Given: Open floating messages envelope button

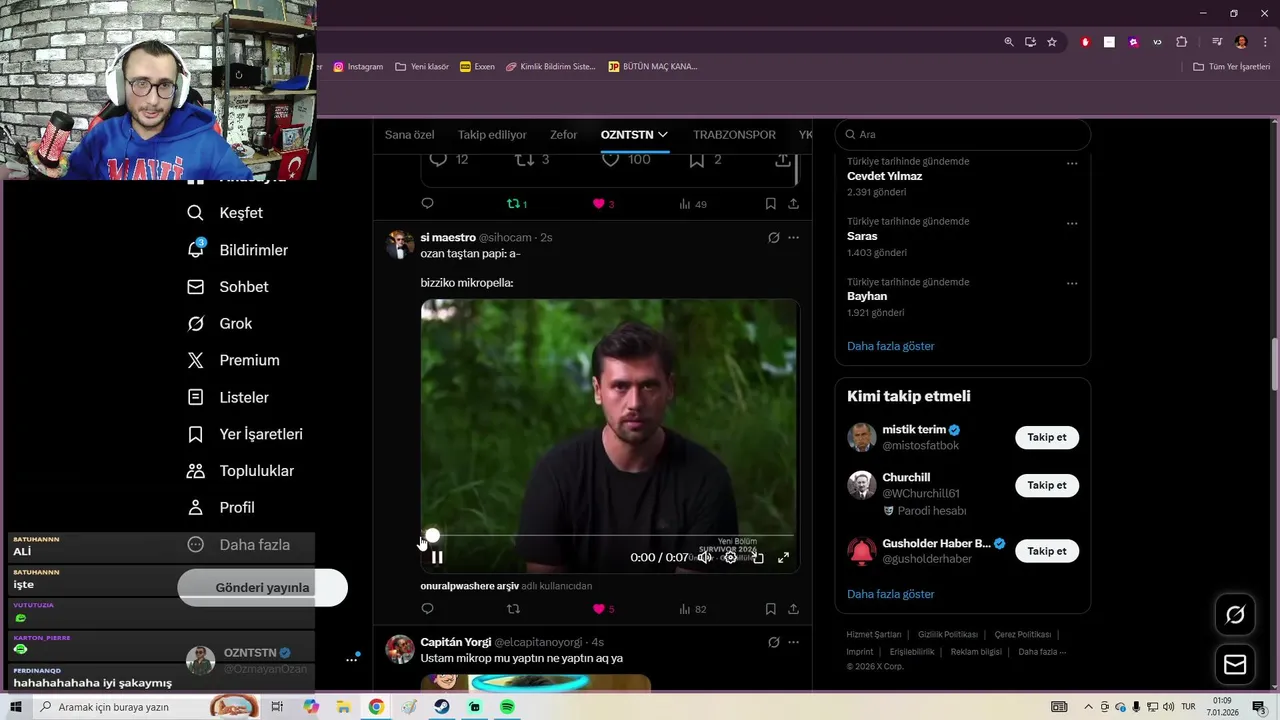Looking at the screenshot, I should pyautogui.click(x=1235, y=665).
